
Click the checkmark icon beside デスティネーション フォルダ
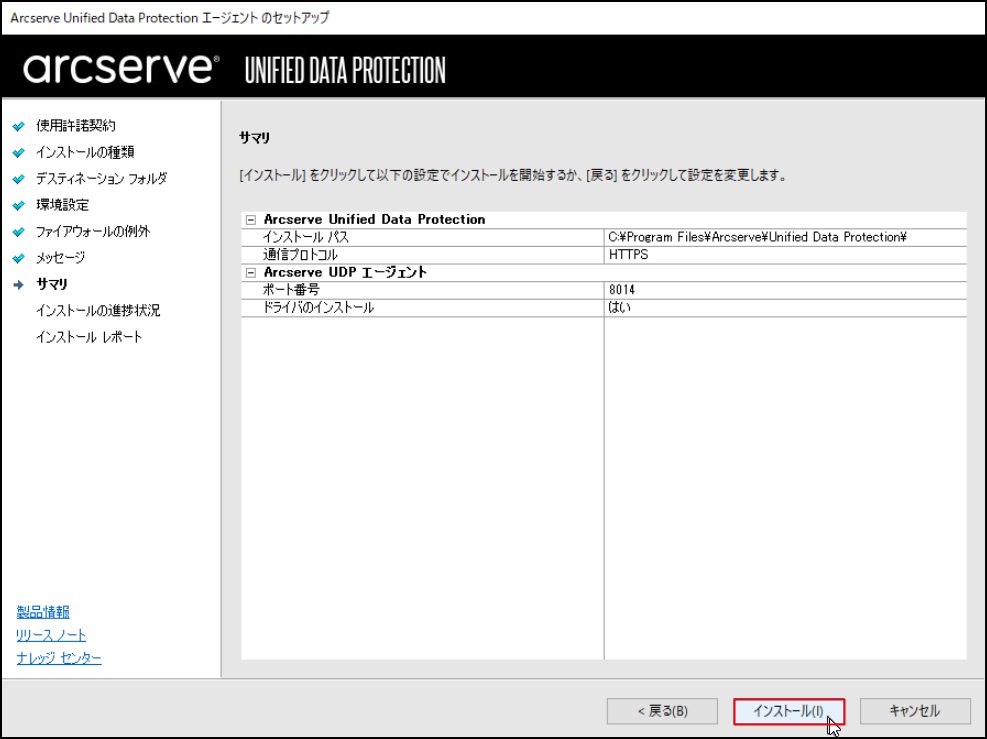(17, 179)
